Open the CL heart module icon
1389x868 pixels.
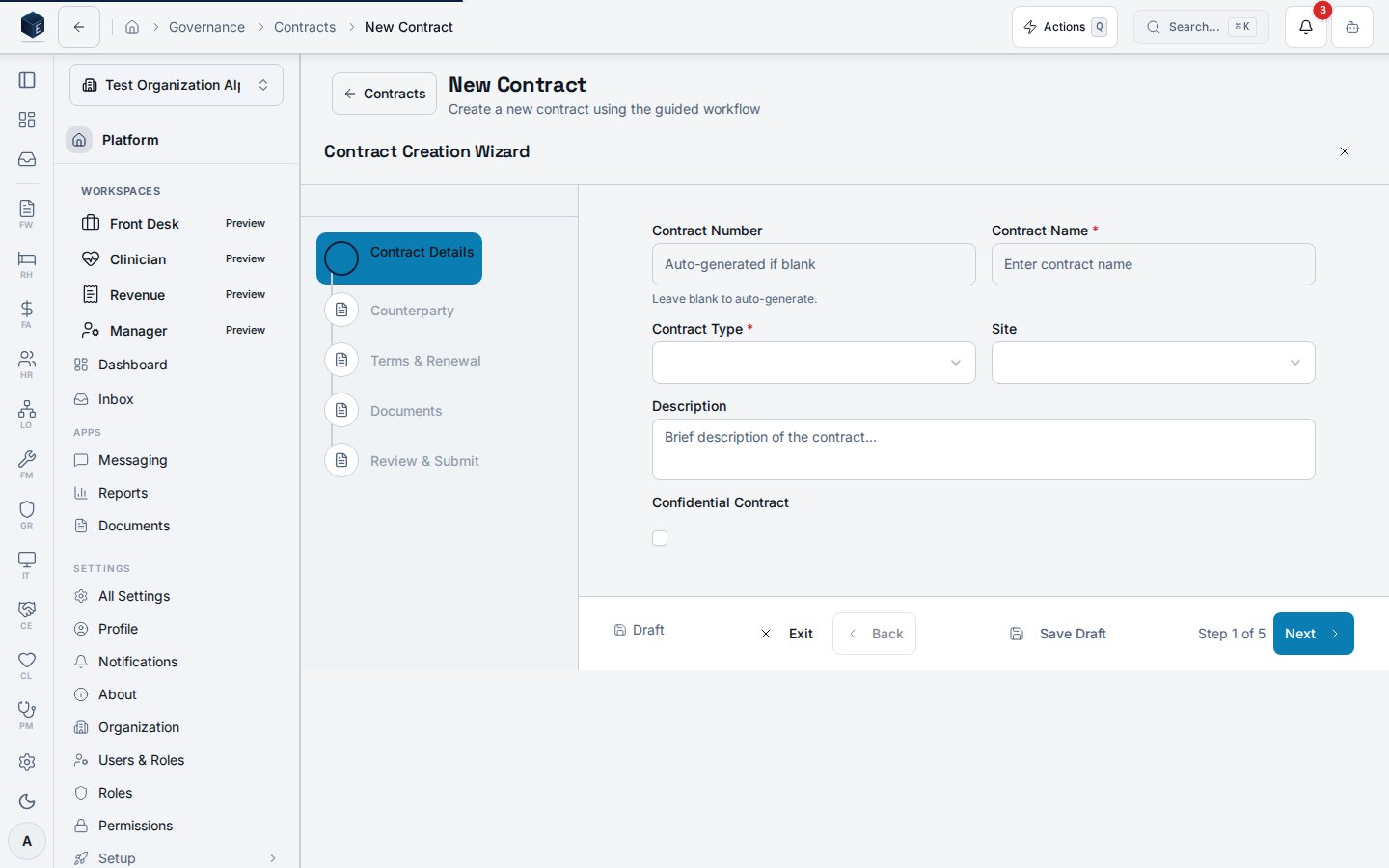[x=27, y=665]
